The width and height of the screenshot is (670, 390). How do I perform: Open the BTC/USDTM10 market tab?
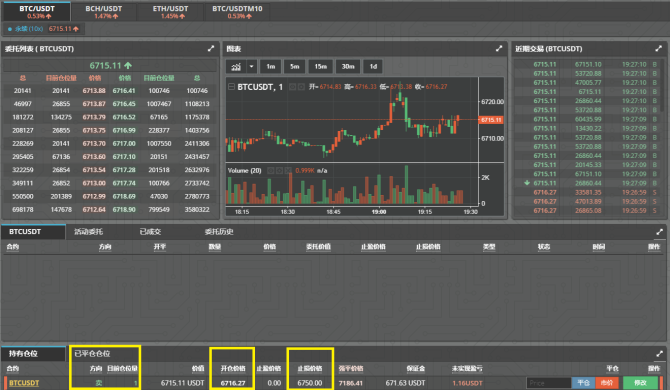(237, 12)
